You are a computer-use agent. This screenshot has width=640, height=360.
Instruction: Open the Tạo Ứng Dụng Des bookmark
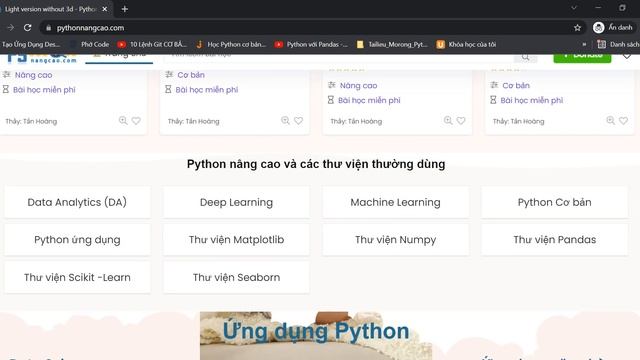click(31, 44)
